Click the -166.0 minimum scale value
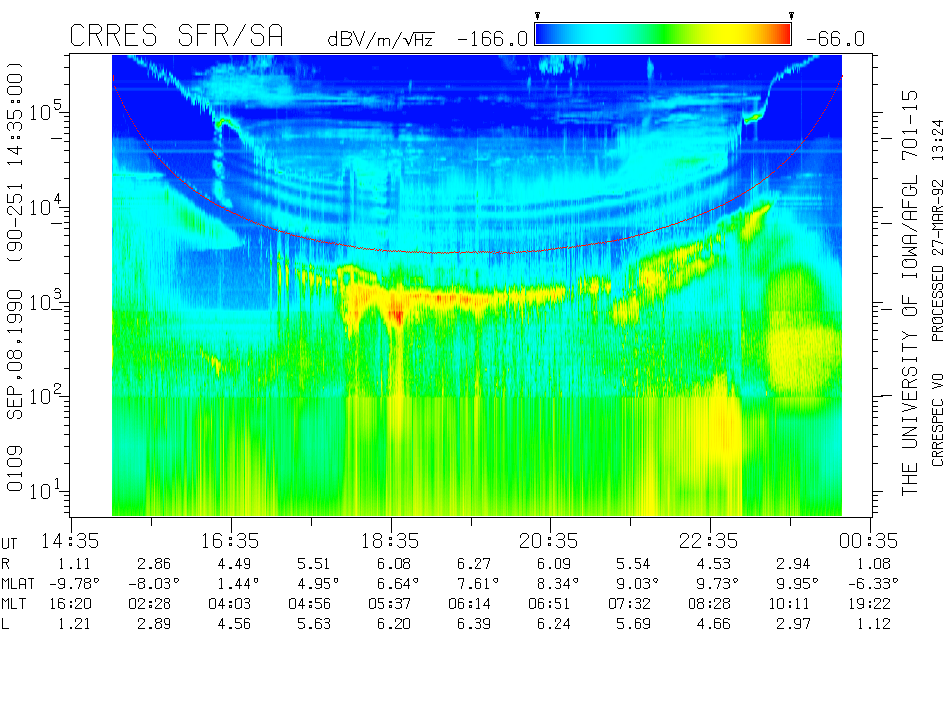 point(491,39)
